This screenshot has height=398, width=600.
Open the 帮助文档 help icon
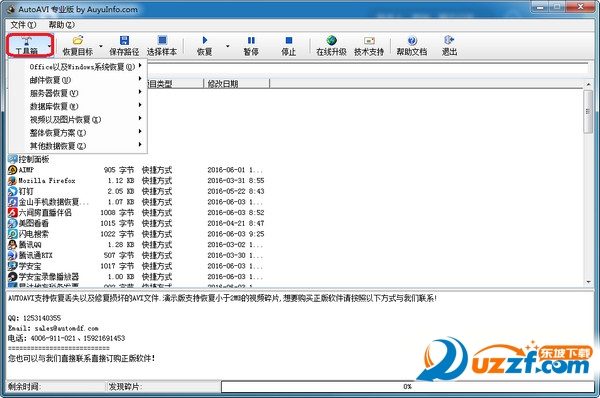[412, 40]
